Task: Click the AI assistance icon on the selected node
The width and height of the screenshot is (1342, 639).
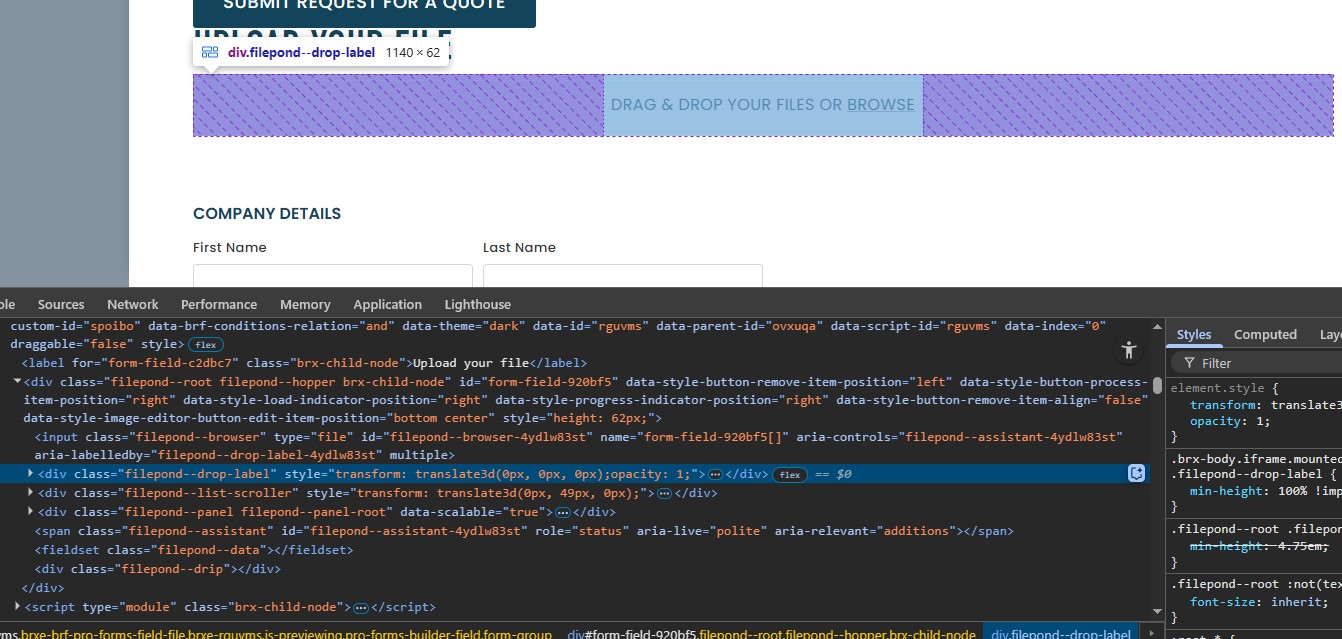Action: pyautogui.click(x=1136, y=473)
